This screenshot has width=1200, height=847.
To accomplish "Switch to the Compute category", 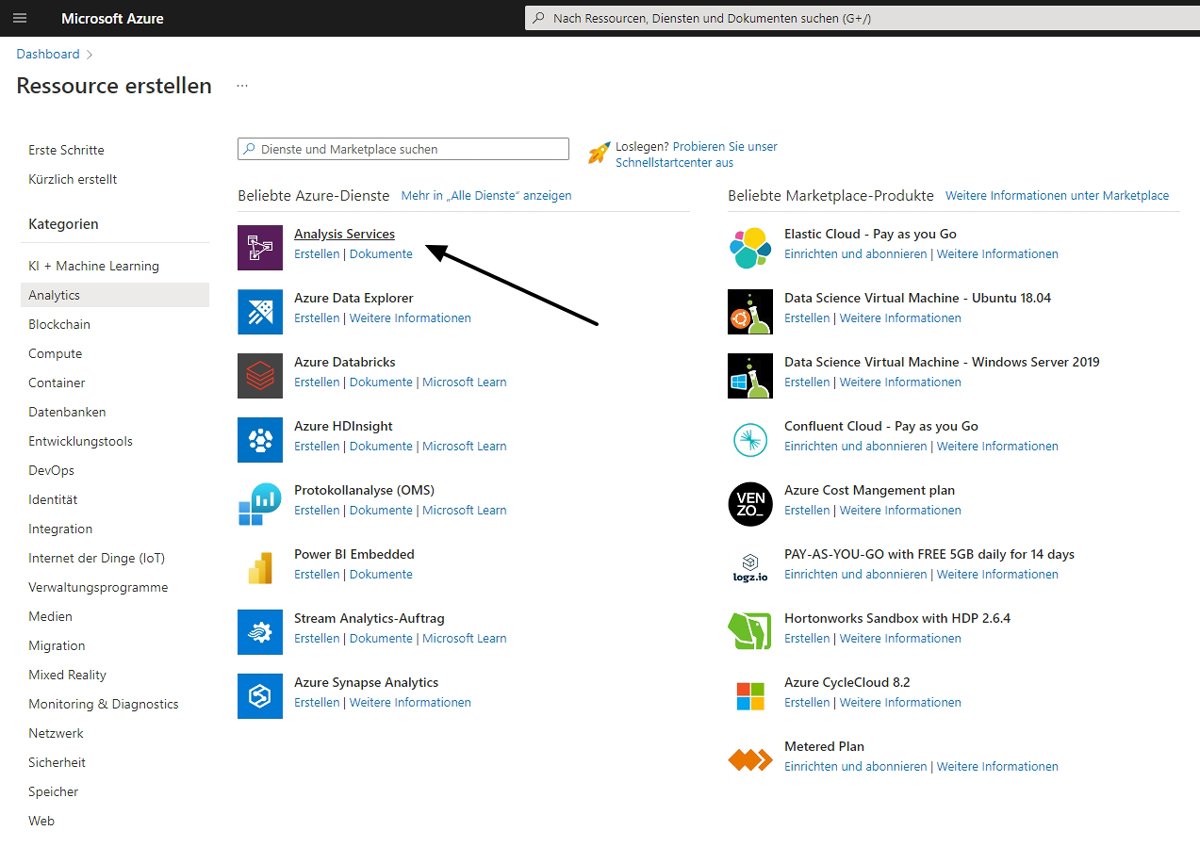I will coord(55,353).
